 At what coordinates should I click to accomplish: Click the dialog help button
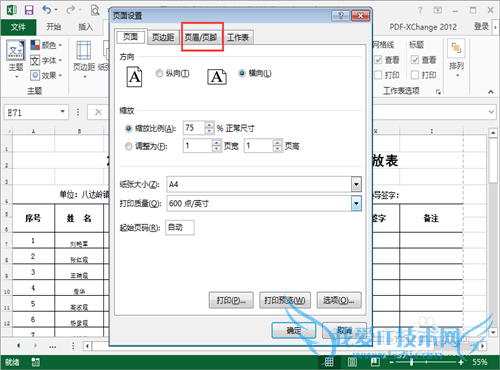click(x=340, y=16)
